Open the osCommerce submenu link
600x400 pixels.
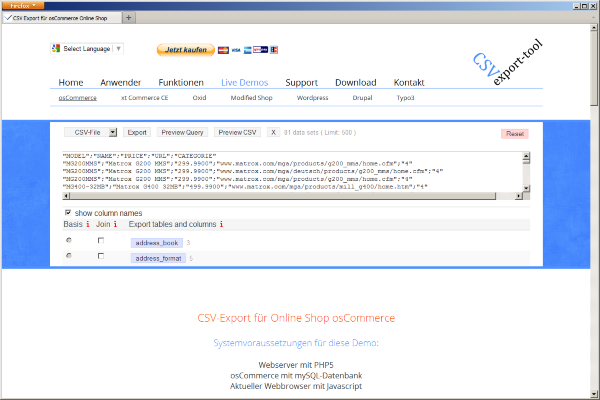77,98
